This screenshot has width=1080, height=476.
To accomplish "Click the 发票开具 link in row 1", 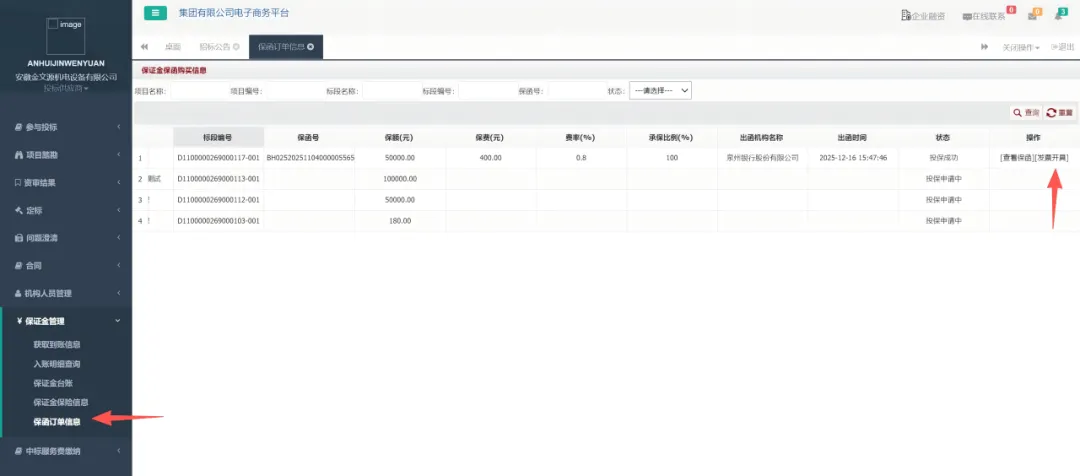I will (1052, 158).
